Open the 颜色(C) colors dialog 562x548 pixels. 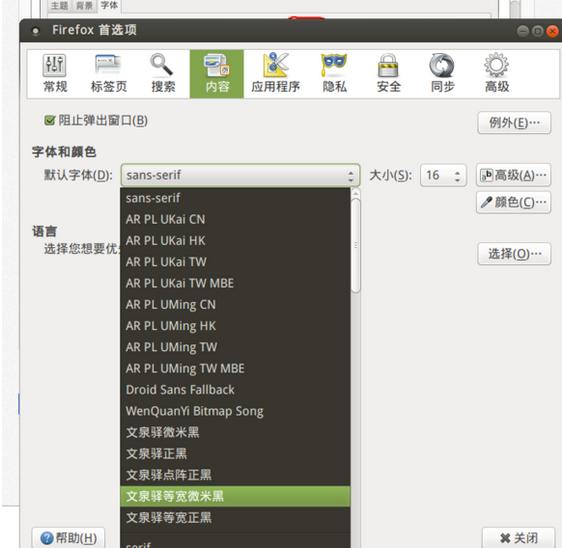513,202
